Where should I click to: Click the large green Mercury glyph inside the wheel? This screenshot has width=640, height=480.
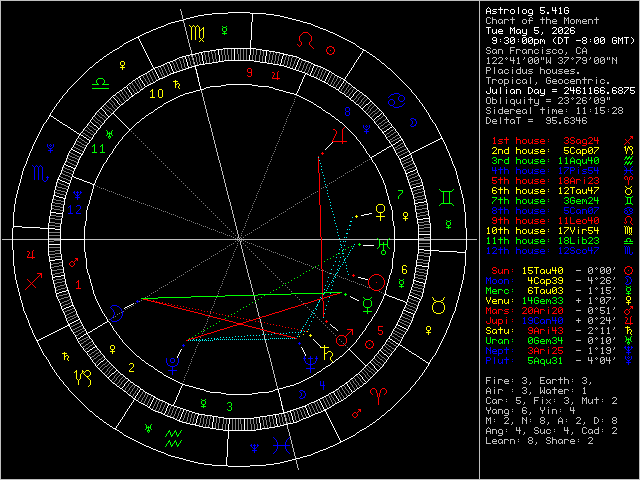368,305
